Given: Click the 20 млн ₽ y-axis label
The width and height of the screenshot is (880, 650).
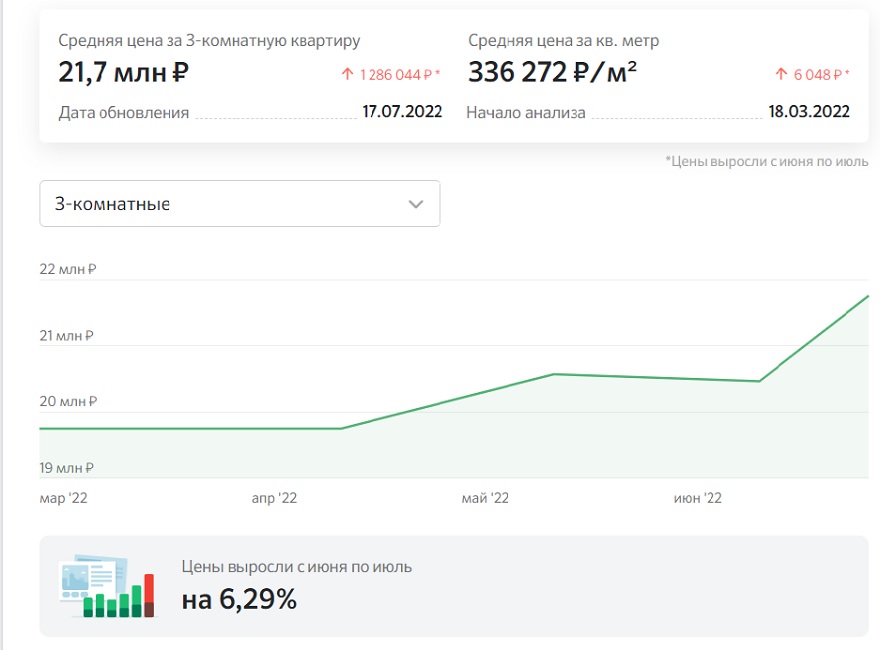Looking at the screenshot, I should pos(68,401).
